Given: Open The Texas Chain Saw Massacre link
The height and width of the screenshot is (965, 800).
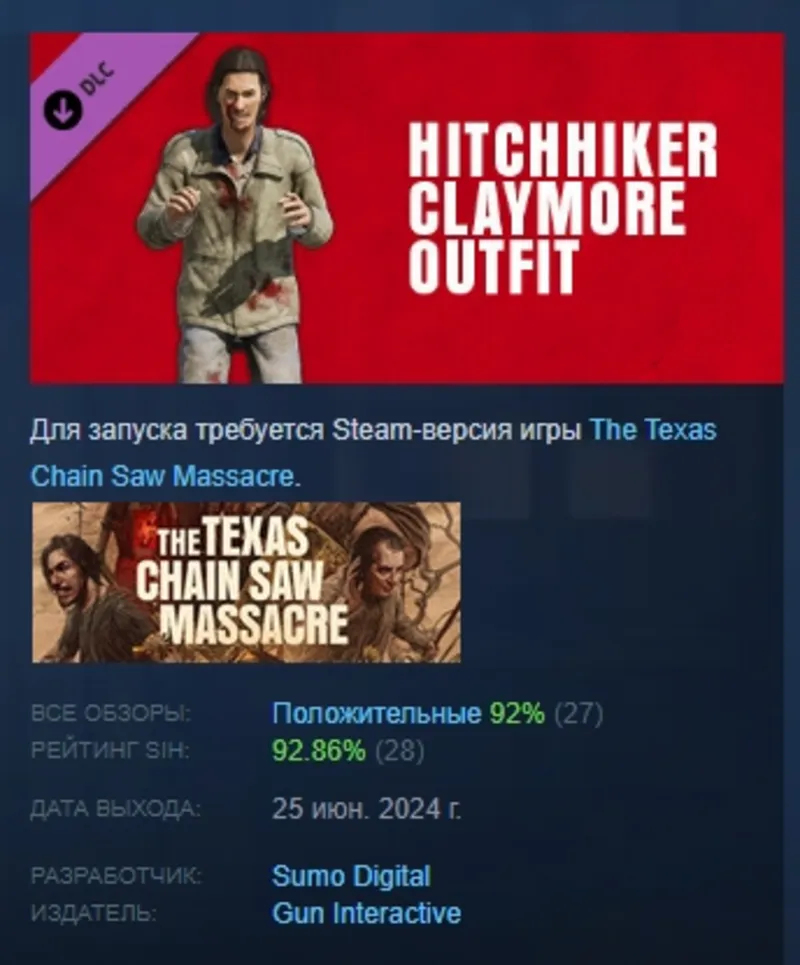Looking at the screenshot, I should coord(373,452).
